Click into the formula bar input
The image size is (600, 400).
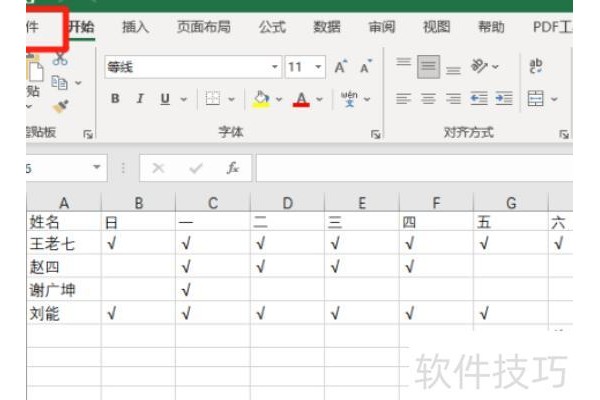(x=414, y=168)
